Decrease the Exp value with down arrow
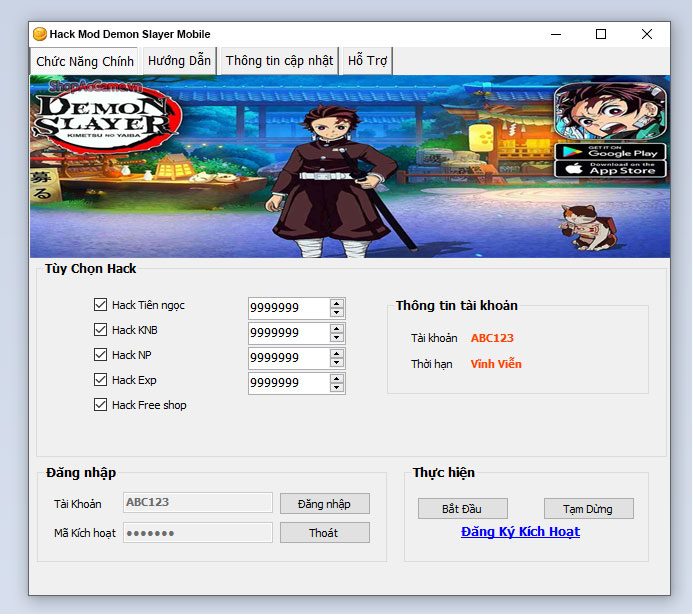 (x=337, y=388)
